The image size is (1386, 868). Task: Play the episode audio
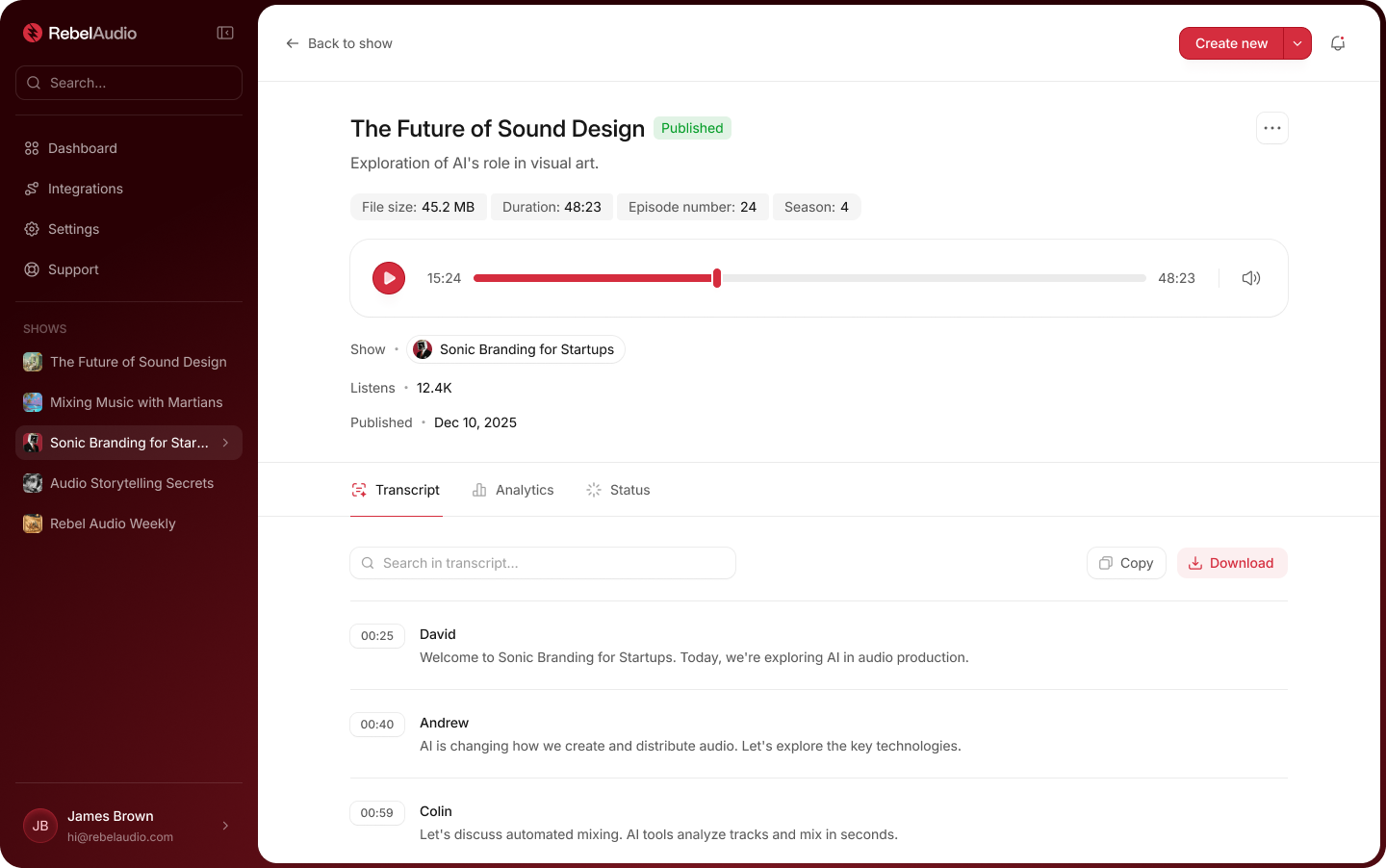(389, 278)
